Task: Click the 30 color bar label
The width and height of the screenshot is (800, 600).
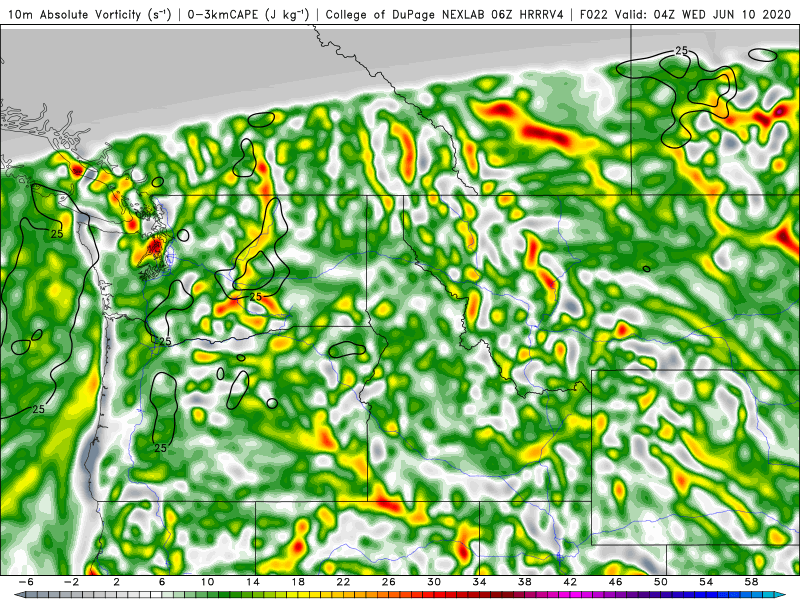Action: 434,582
